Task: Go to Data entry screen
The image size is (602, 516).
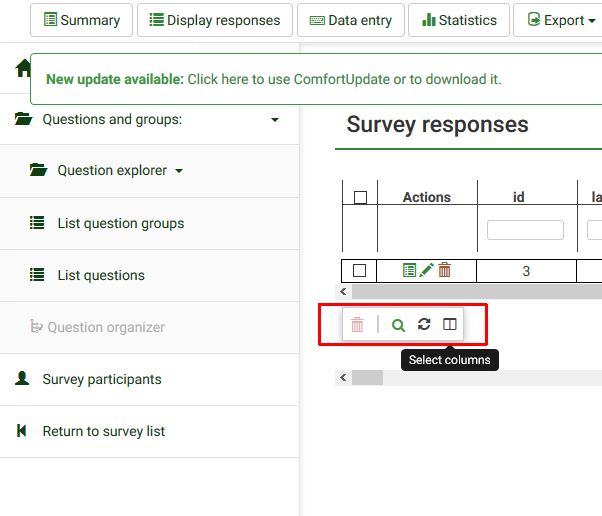Action: 351,20
